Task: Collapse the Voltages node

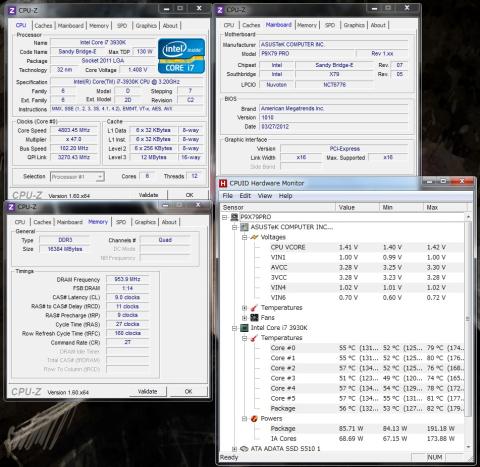Action: pyautogui.click(x=244, y=237)
